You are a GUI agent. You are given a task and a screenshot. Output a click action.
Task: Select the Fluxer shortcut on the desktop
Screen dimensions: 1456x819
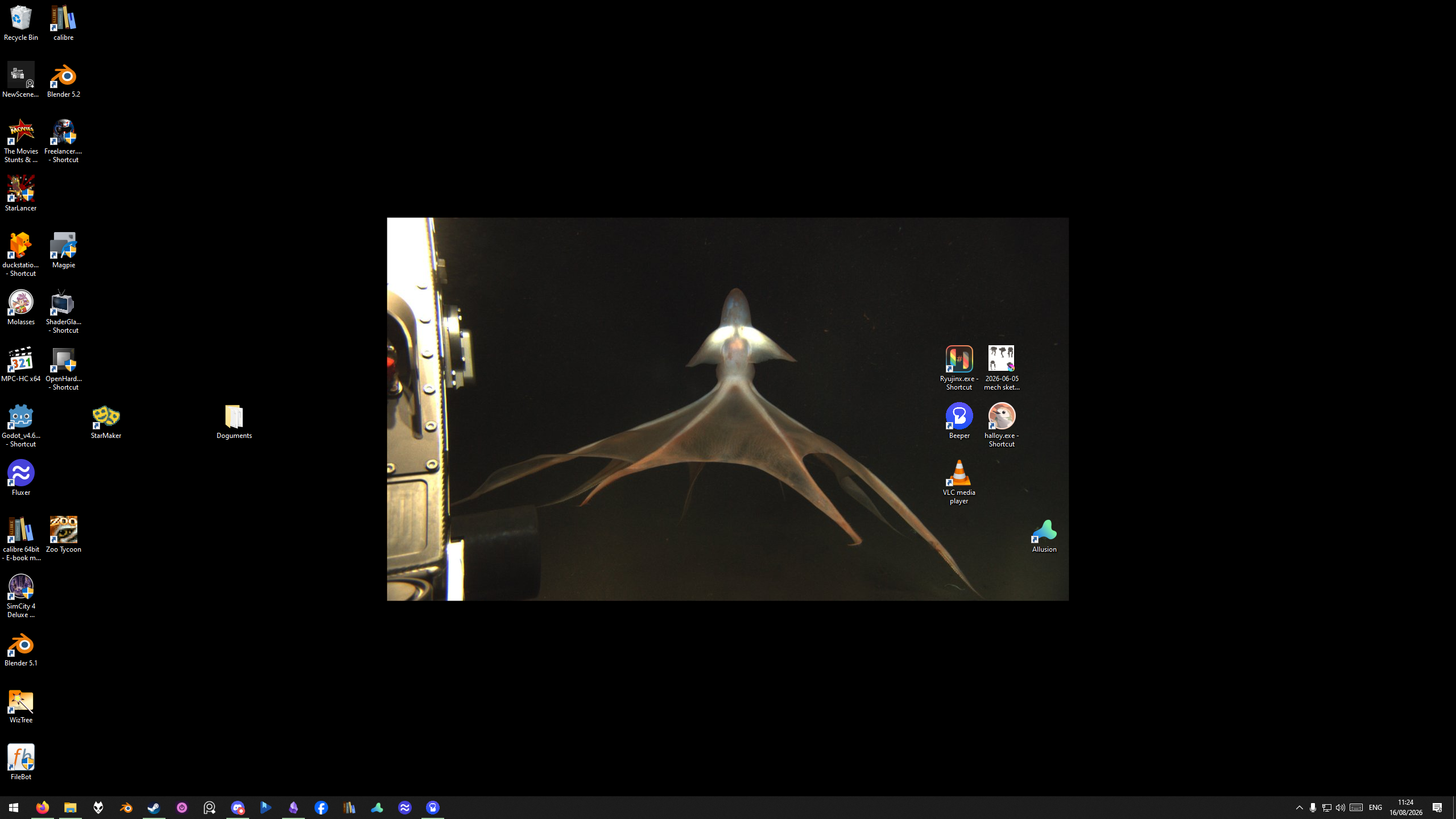(x=21, y=478)
